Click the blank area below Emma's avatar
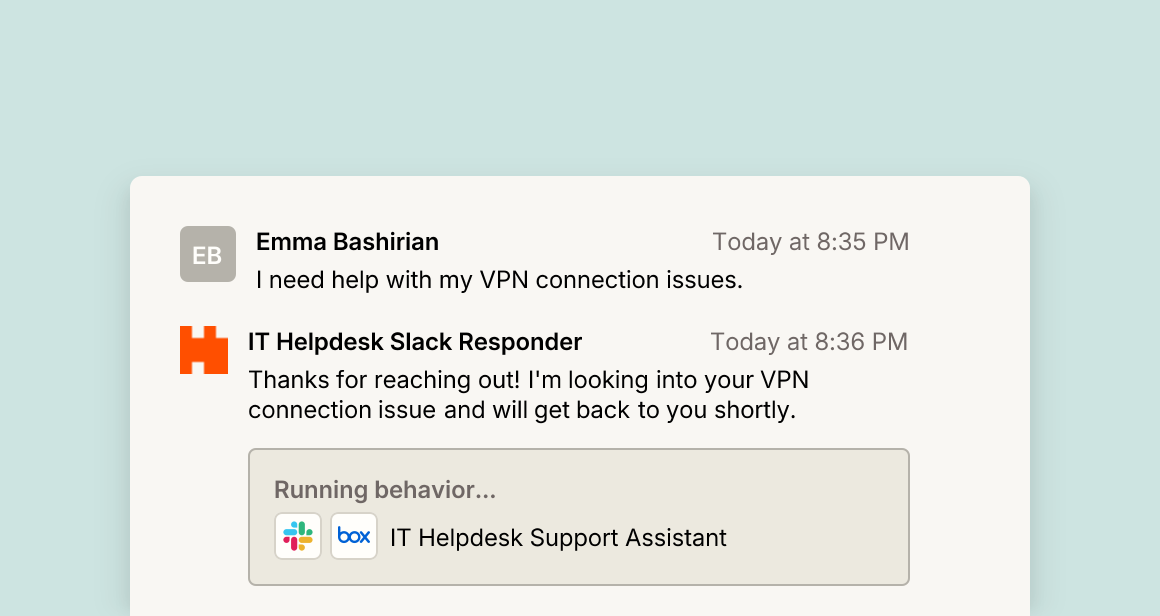The image size is (1160, 616). (x=208, y=303)
